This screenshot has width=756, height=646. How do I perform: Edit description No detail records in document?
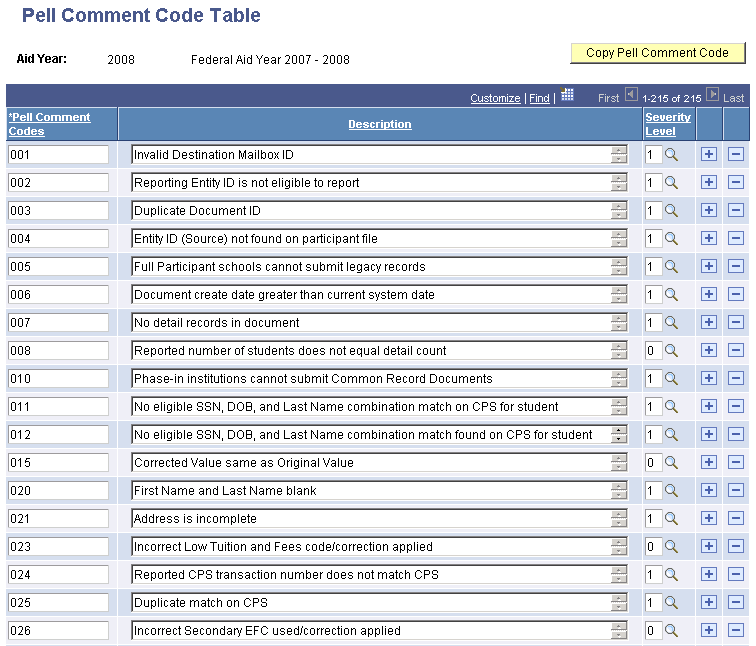[379, 323]
